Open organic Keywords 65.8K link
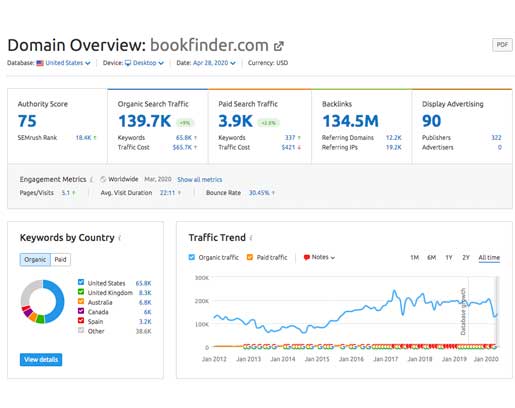The width and height of the screenshot is (515, 408). click(x=184, y=138)
